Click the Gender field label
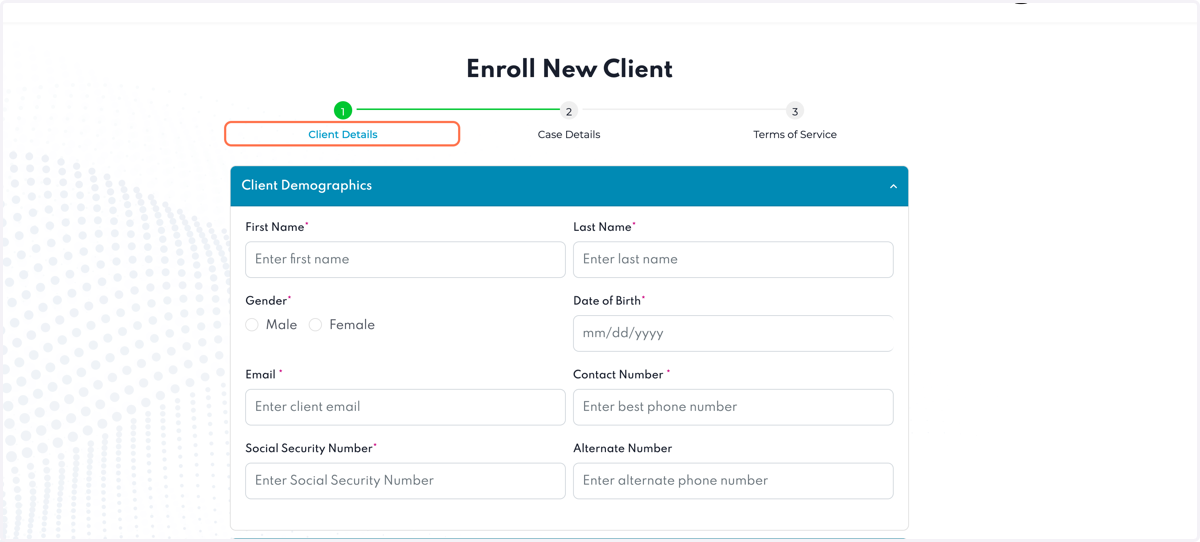The image size is (1200, 542). pyautogui.click(x=266, y=301)
